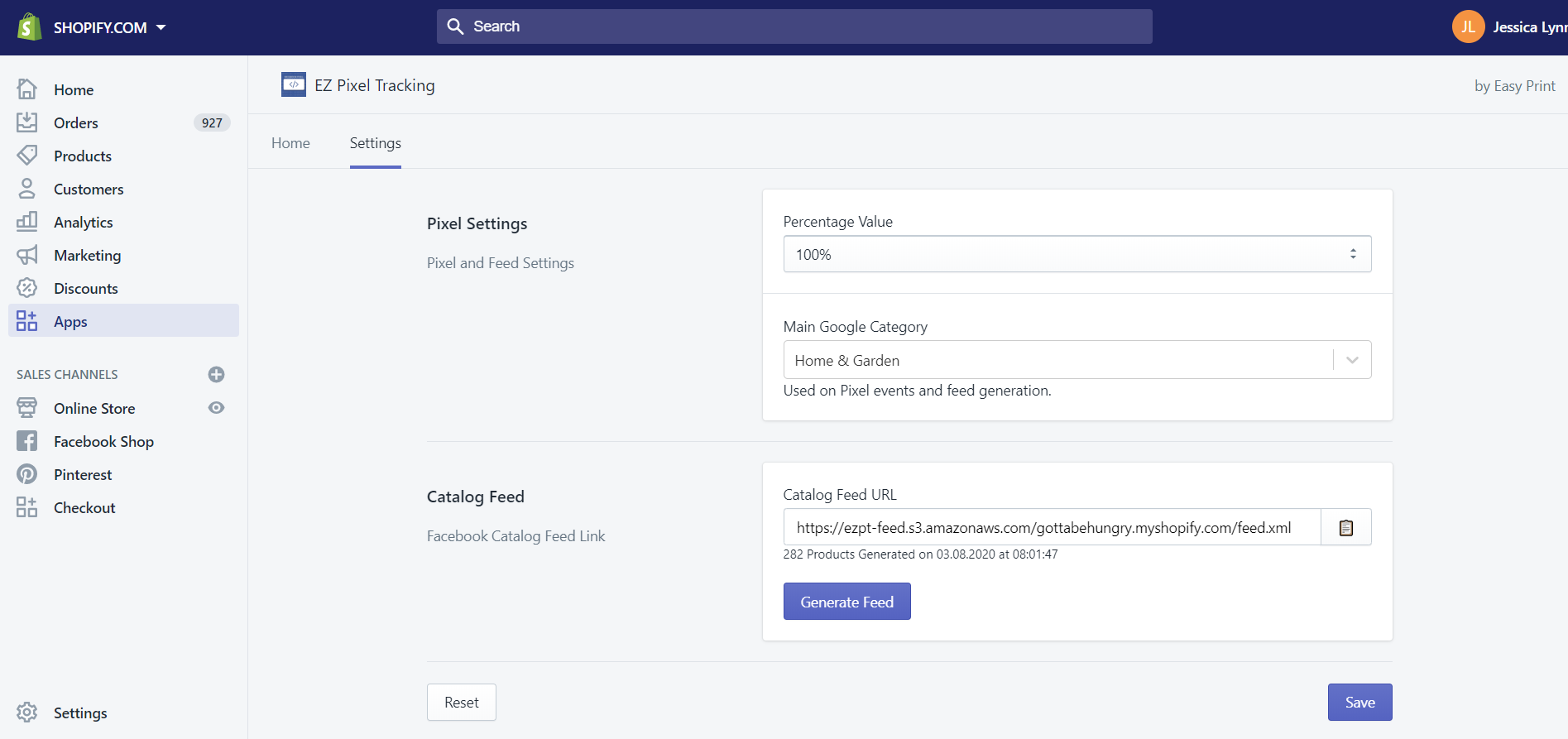Click the EZ Pixel Tracking app icon
This screenshot has height=739, width=1568.
[x=293, y=85]
